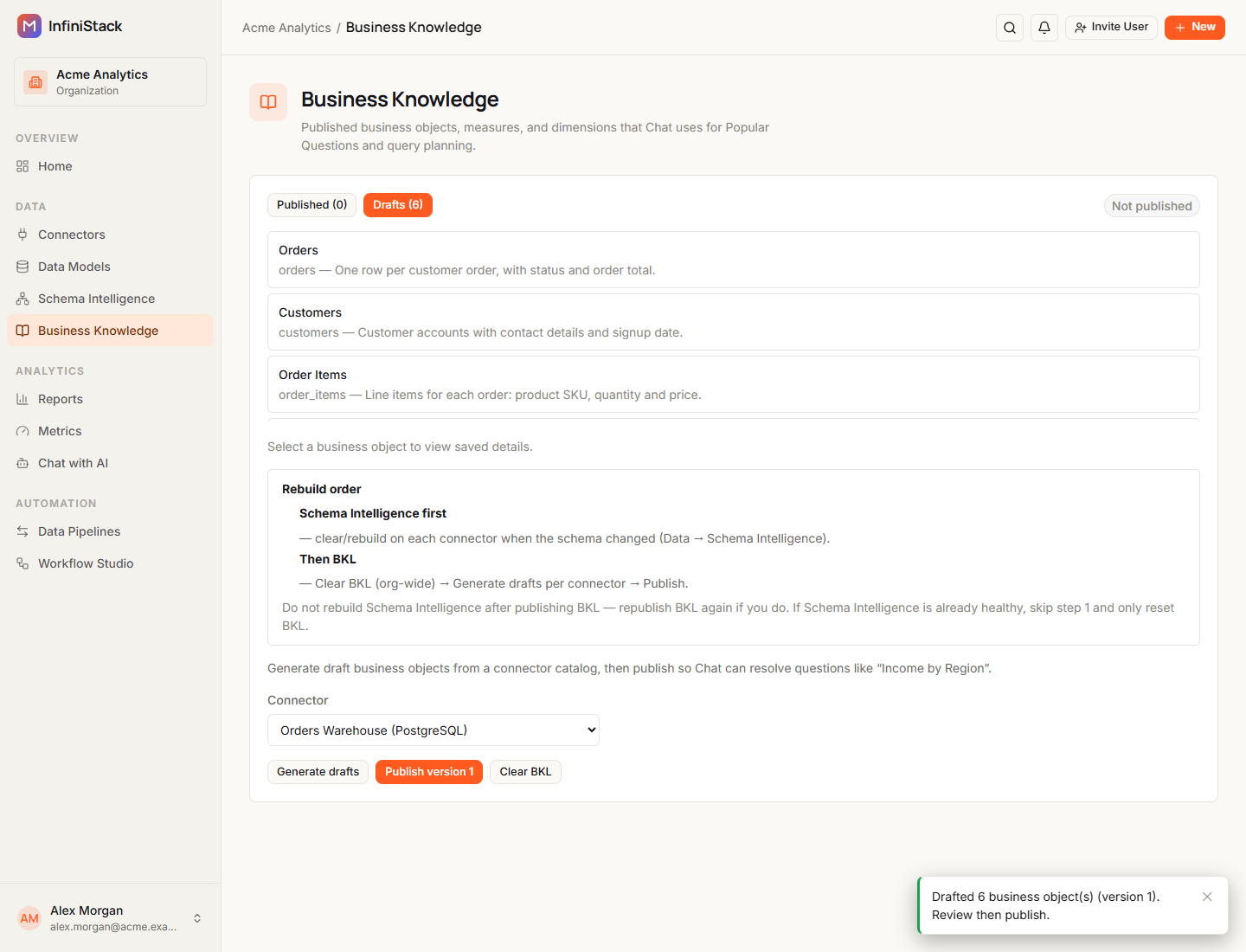Click the Not published status badge

click(x=1152, y=206)
